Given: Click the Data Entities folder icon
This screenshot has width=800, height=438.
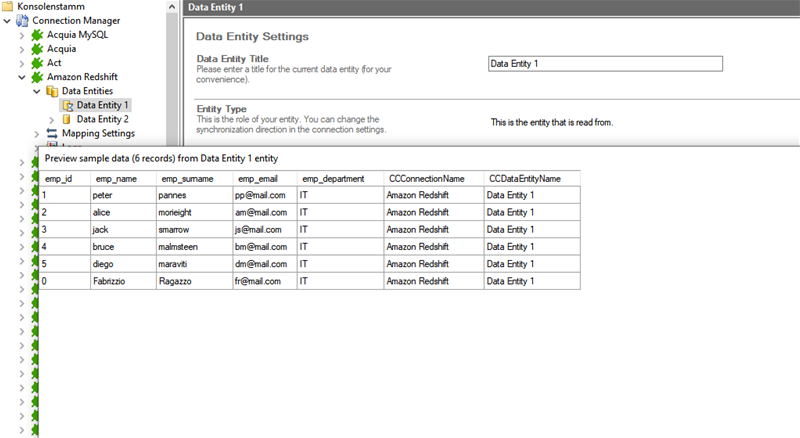Looking at the screenshot, I should (x=52, y=91).
